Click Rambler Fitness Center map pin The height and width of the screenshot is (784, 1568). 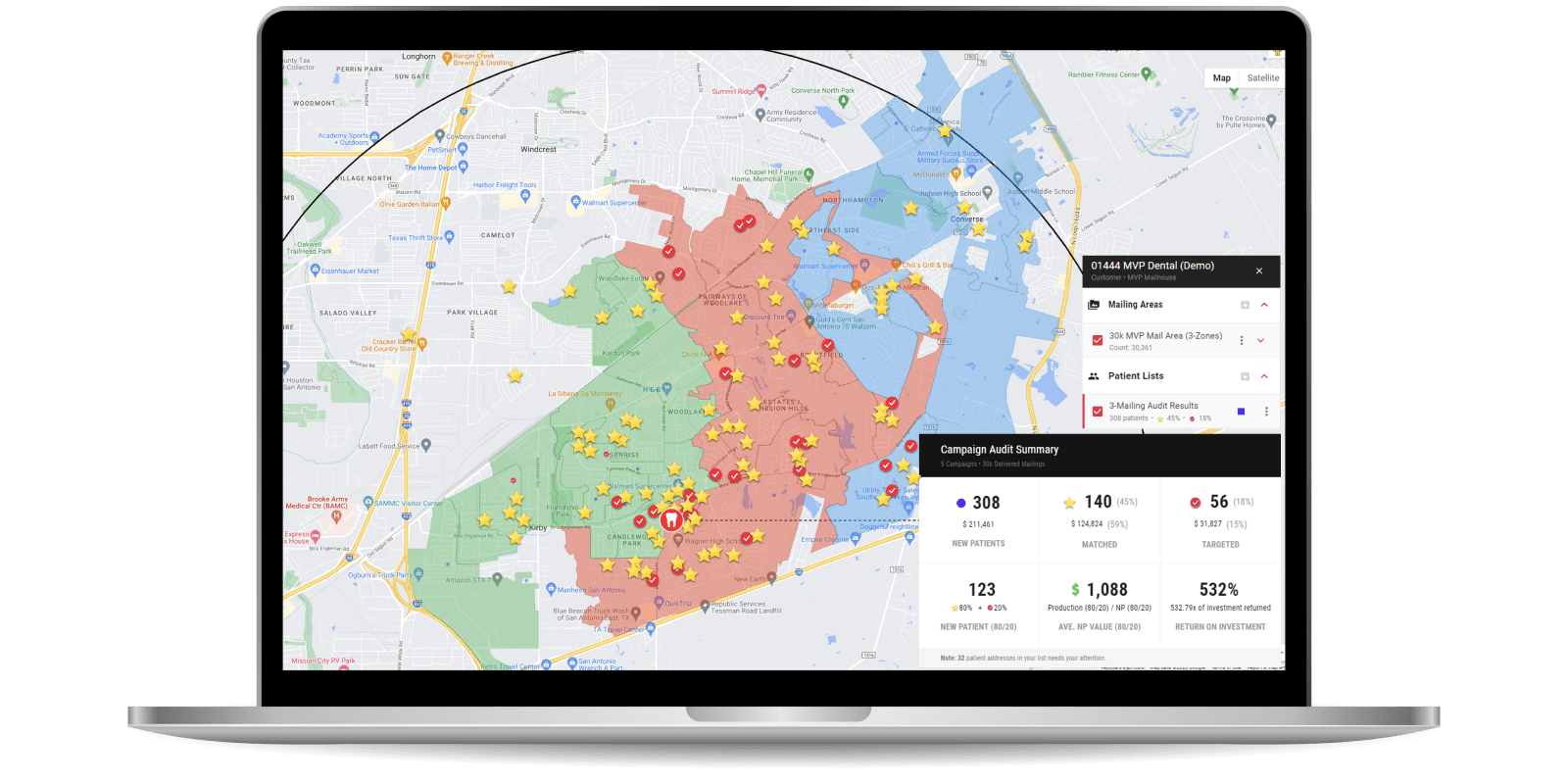(1146, 73)
